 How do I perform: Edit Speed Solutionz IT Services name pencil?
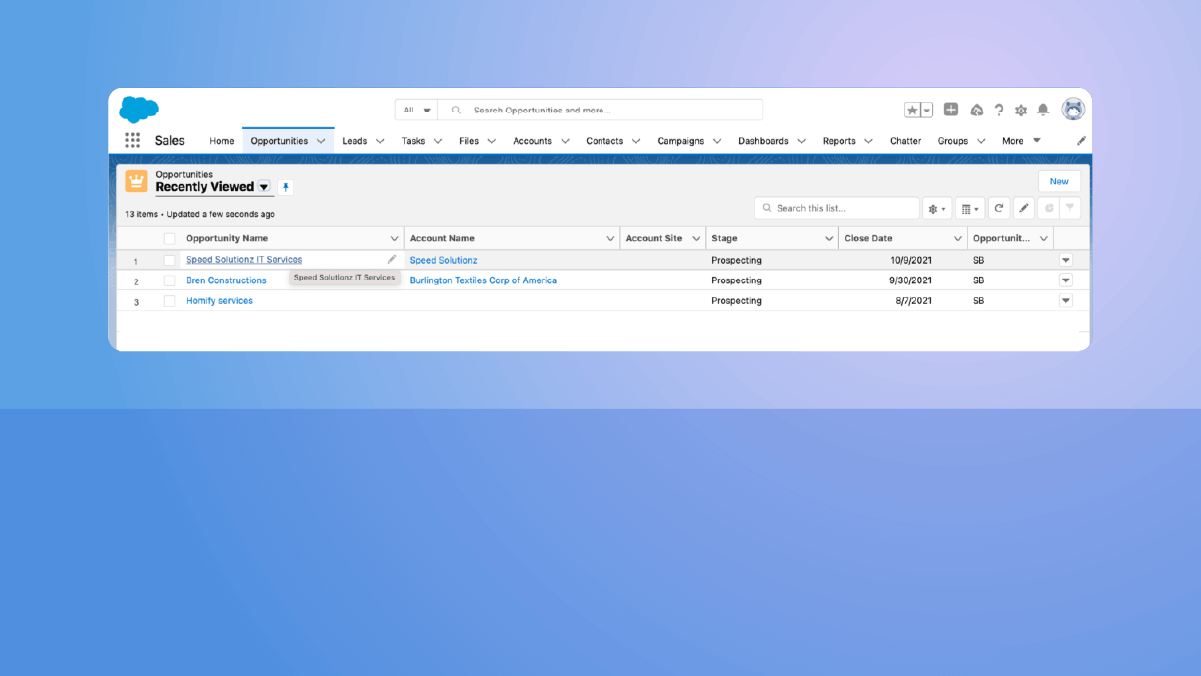click(x=392, y=260)
